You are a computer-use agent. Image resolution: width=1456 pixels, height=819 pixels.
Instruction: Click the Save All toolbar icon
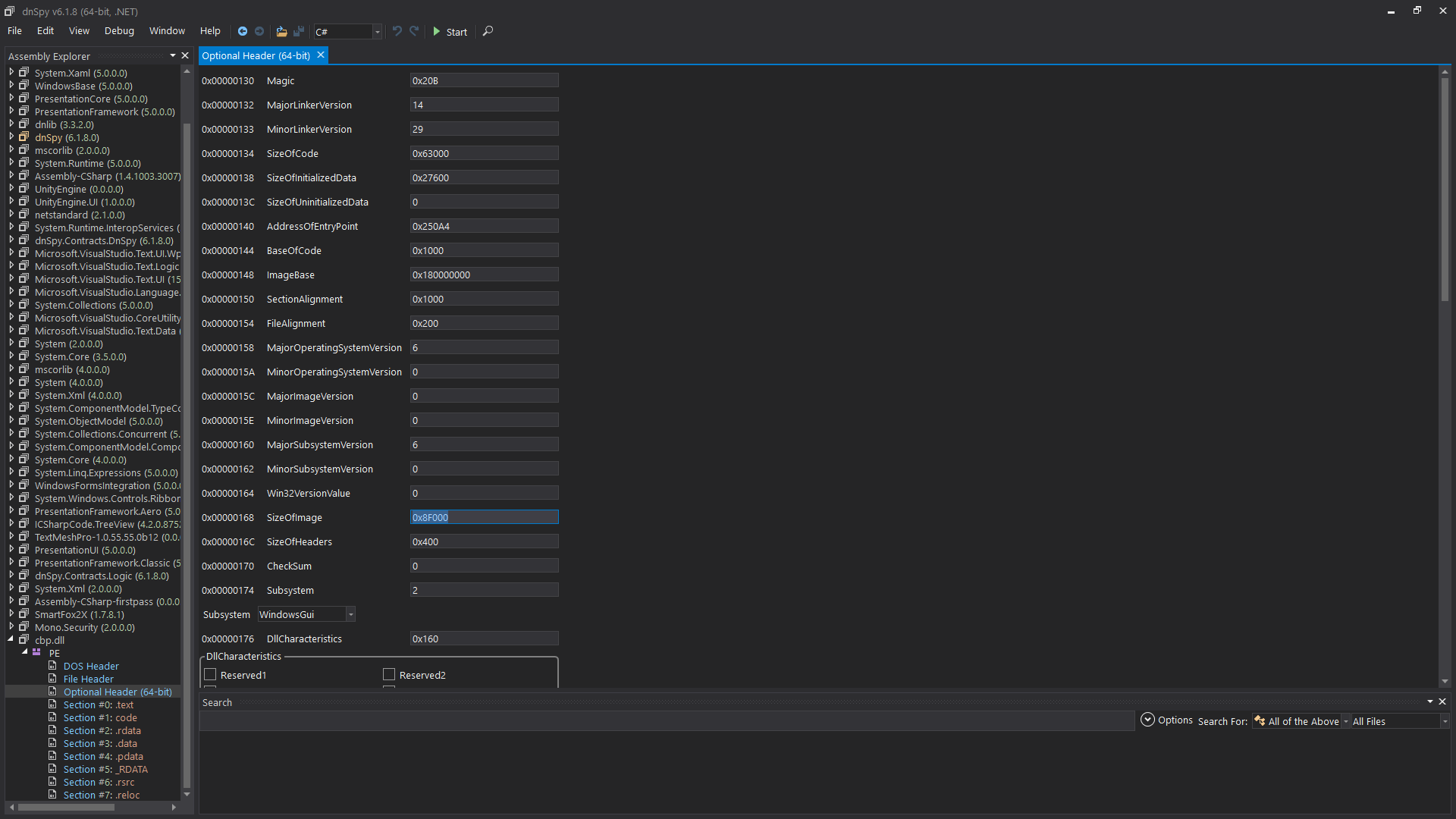tap(299, 31)
